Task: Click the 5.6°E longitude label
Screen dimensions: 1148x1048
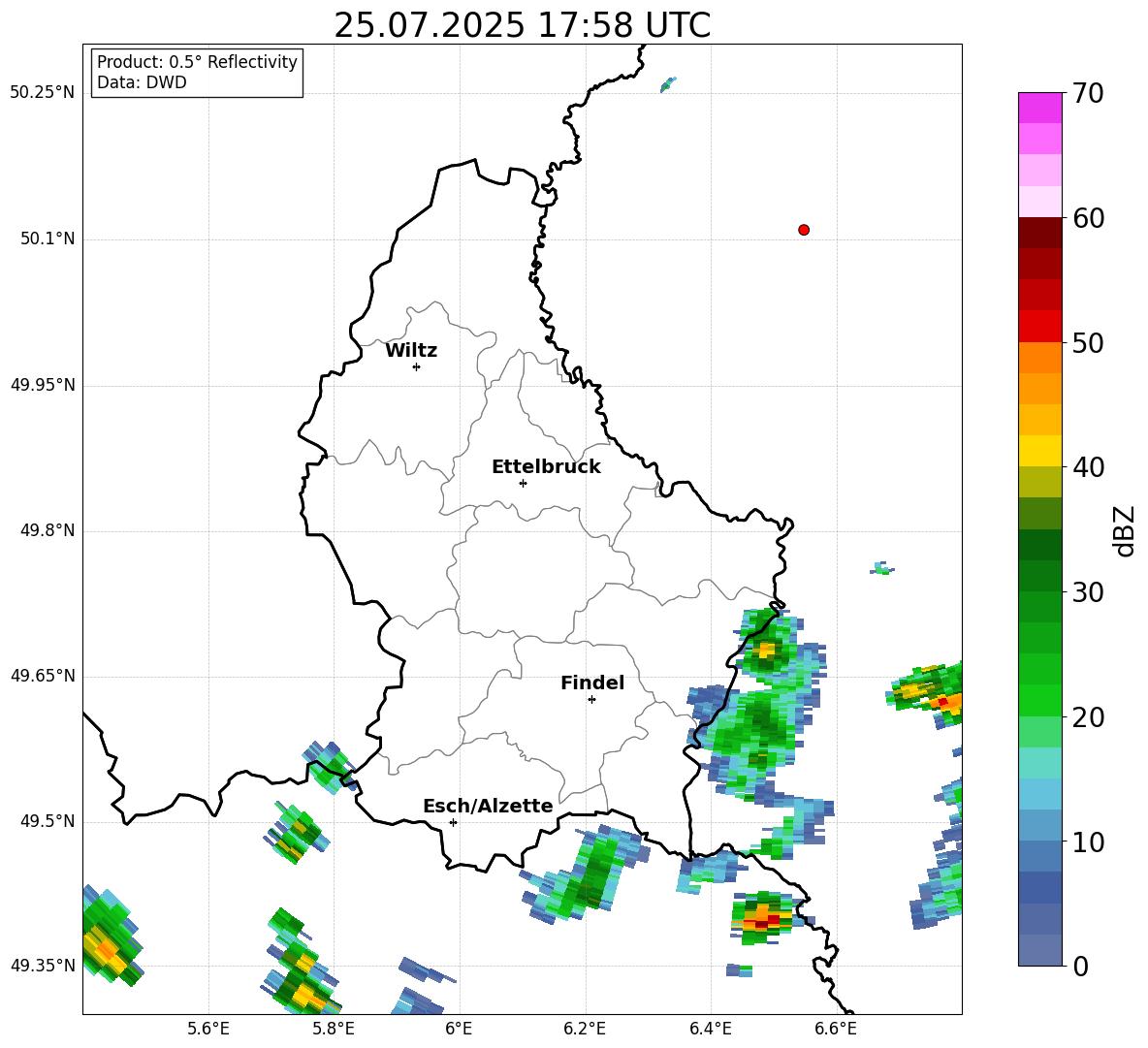Action: [x=208, y=1029]
